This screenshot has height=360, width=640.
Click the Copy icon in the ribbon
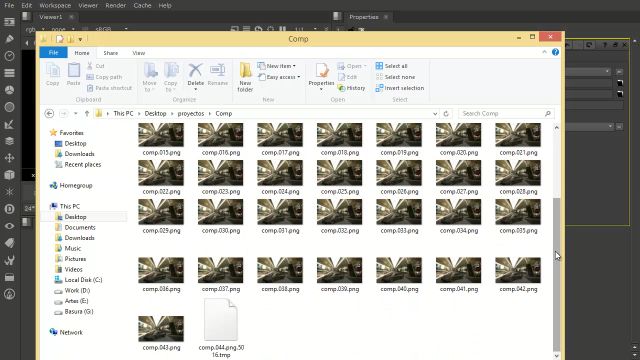click(53, 74)
